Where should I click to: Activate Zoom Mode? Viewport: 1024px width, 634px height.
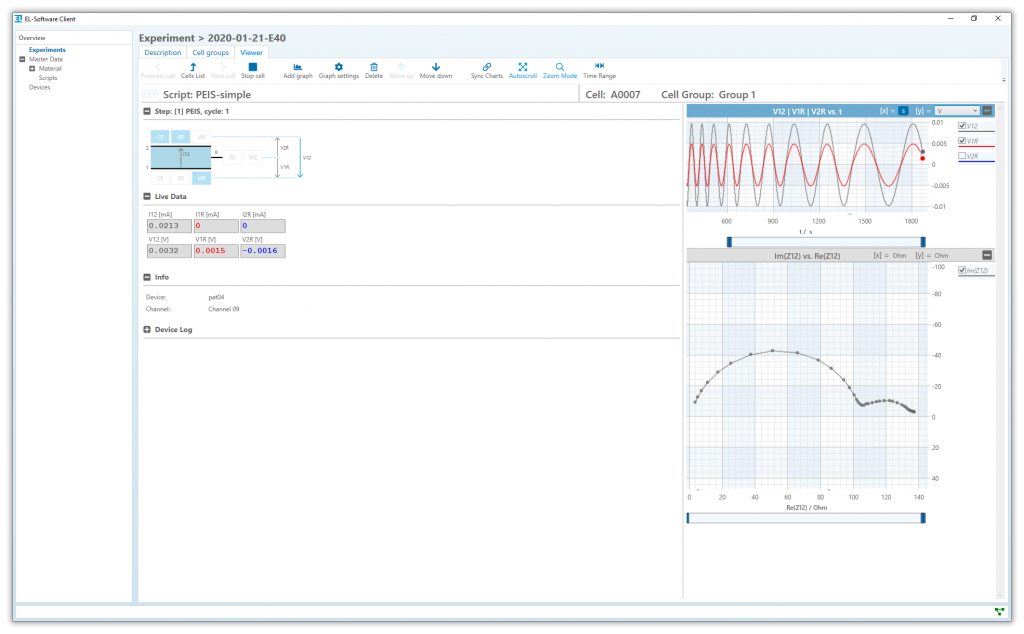[560, 68]
